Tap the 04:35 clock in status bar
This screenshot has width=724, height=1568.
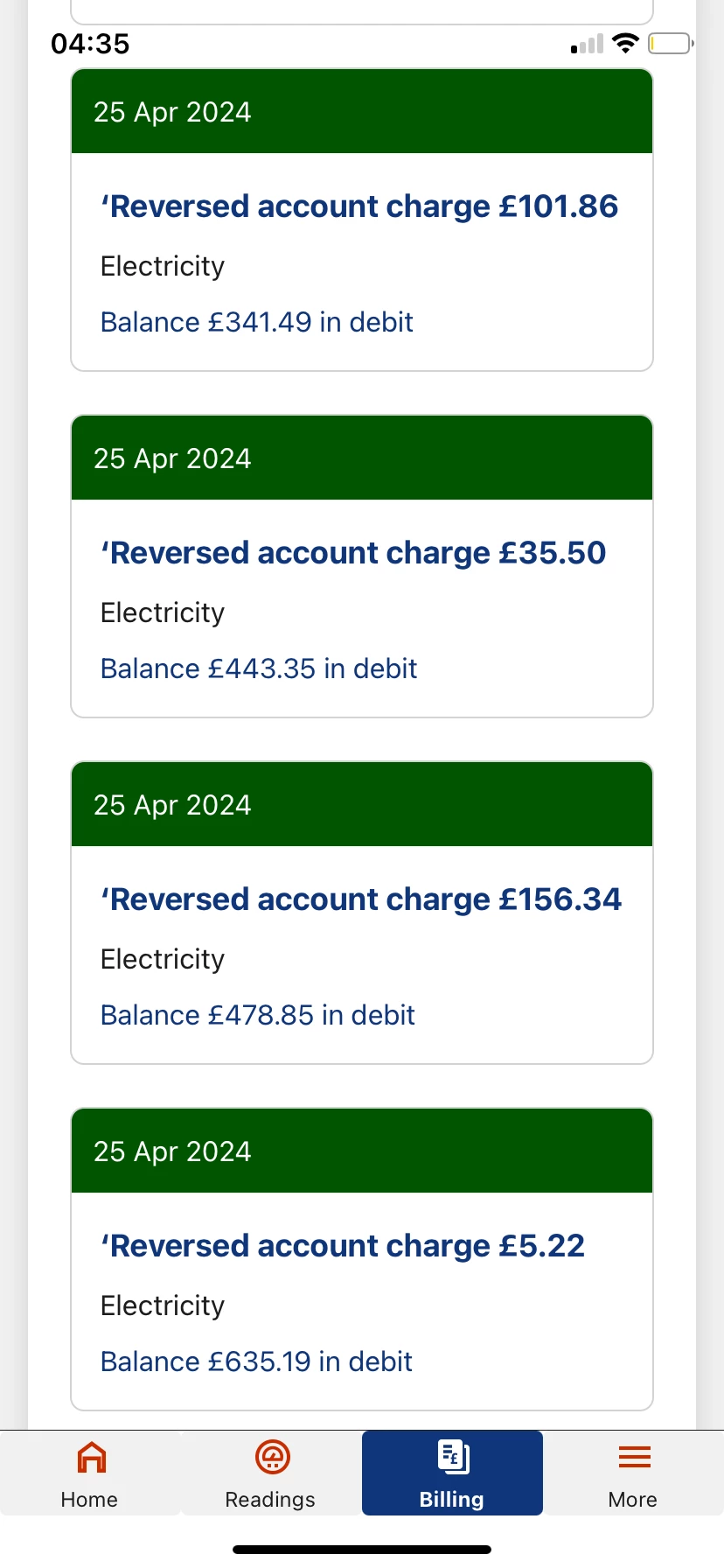coord(90,44)
